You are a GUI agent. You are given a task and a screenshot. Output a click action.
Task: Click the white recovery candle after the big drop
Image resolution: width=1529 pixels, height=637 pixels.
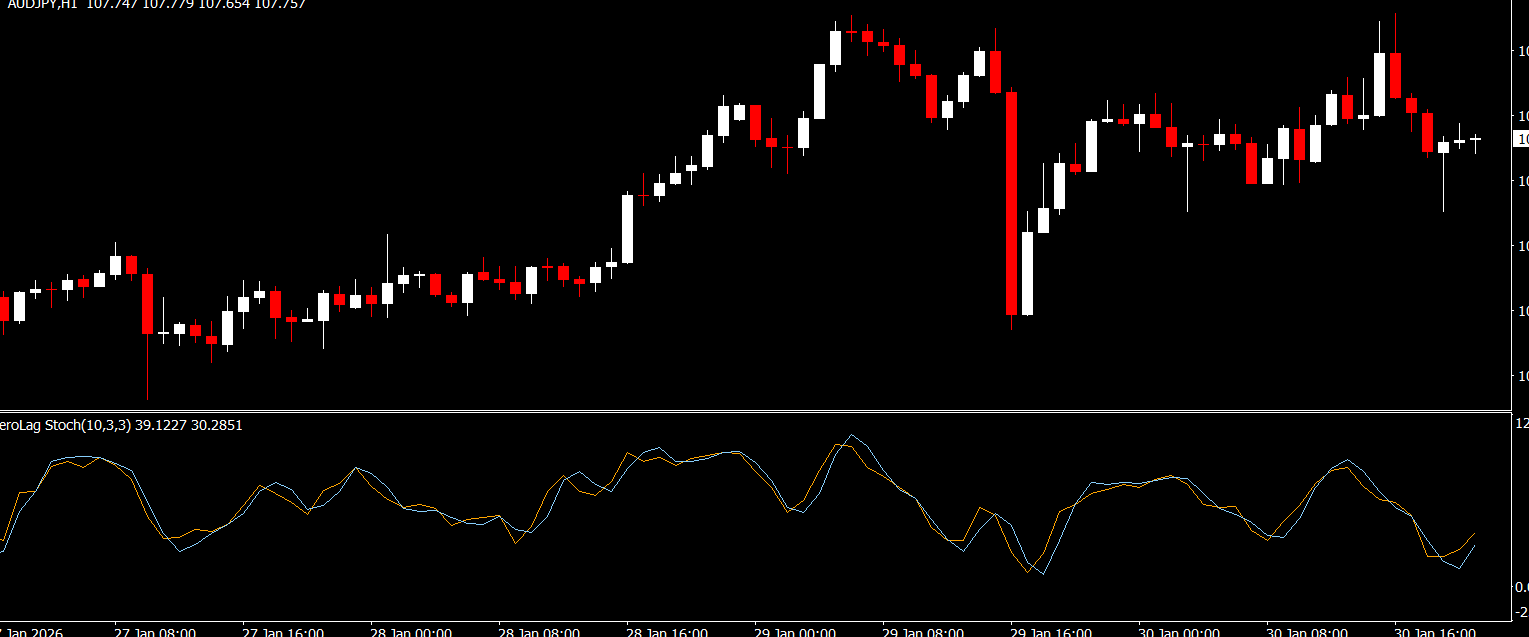click(x=1027, y=273)
